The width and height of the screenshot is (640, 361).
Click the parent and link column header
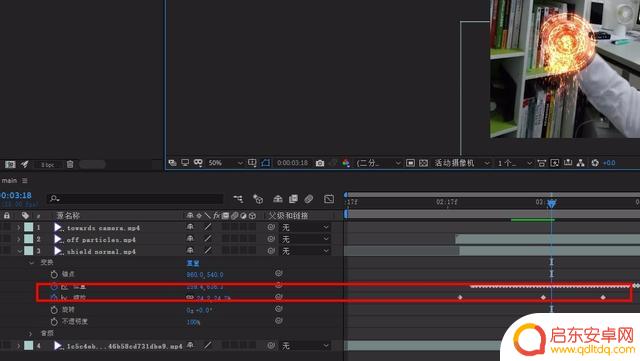pos(288,215)
